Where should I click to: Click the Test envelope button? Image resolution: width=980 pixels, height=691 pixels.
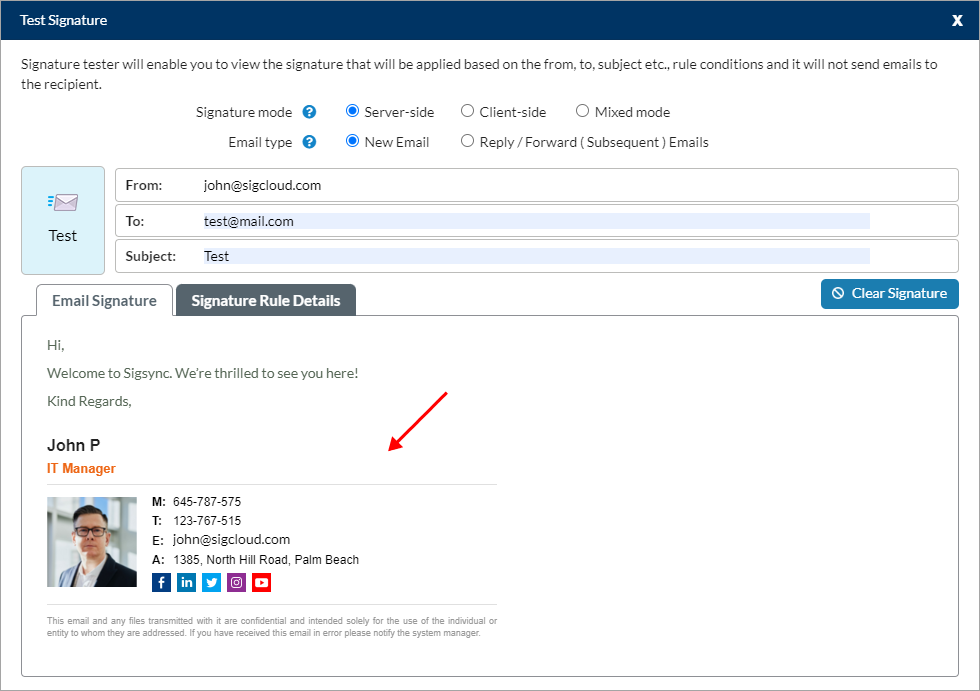coord(63,220)
